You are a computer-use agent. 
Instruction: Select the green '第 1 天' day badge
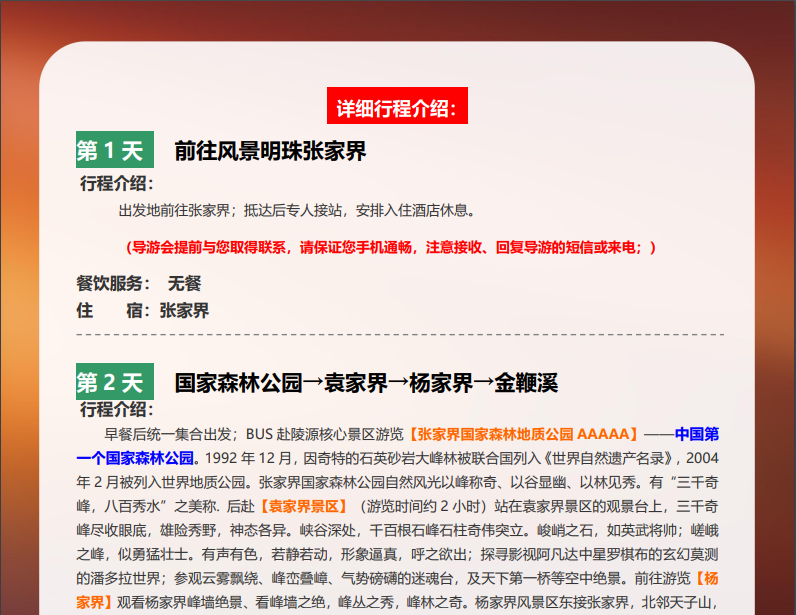point(115,150)
